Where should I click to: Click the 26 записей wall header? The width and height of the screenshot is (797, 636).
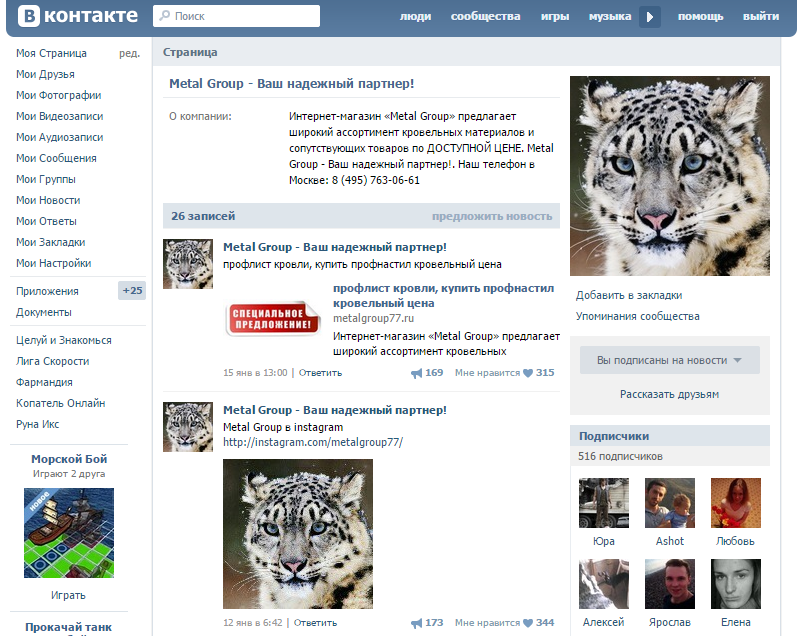pyautogui.click(x=203, y=216)
